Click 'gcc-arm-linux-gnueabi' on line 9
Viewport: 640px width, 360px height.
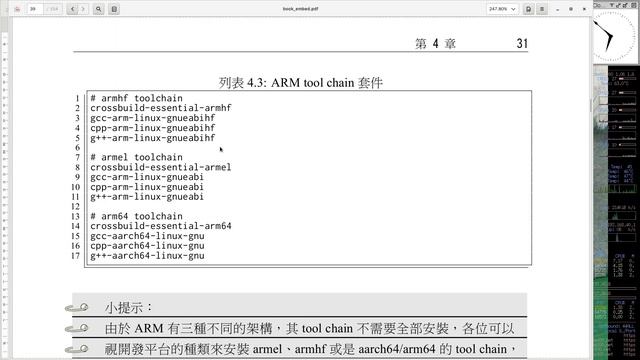[147, 177]
